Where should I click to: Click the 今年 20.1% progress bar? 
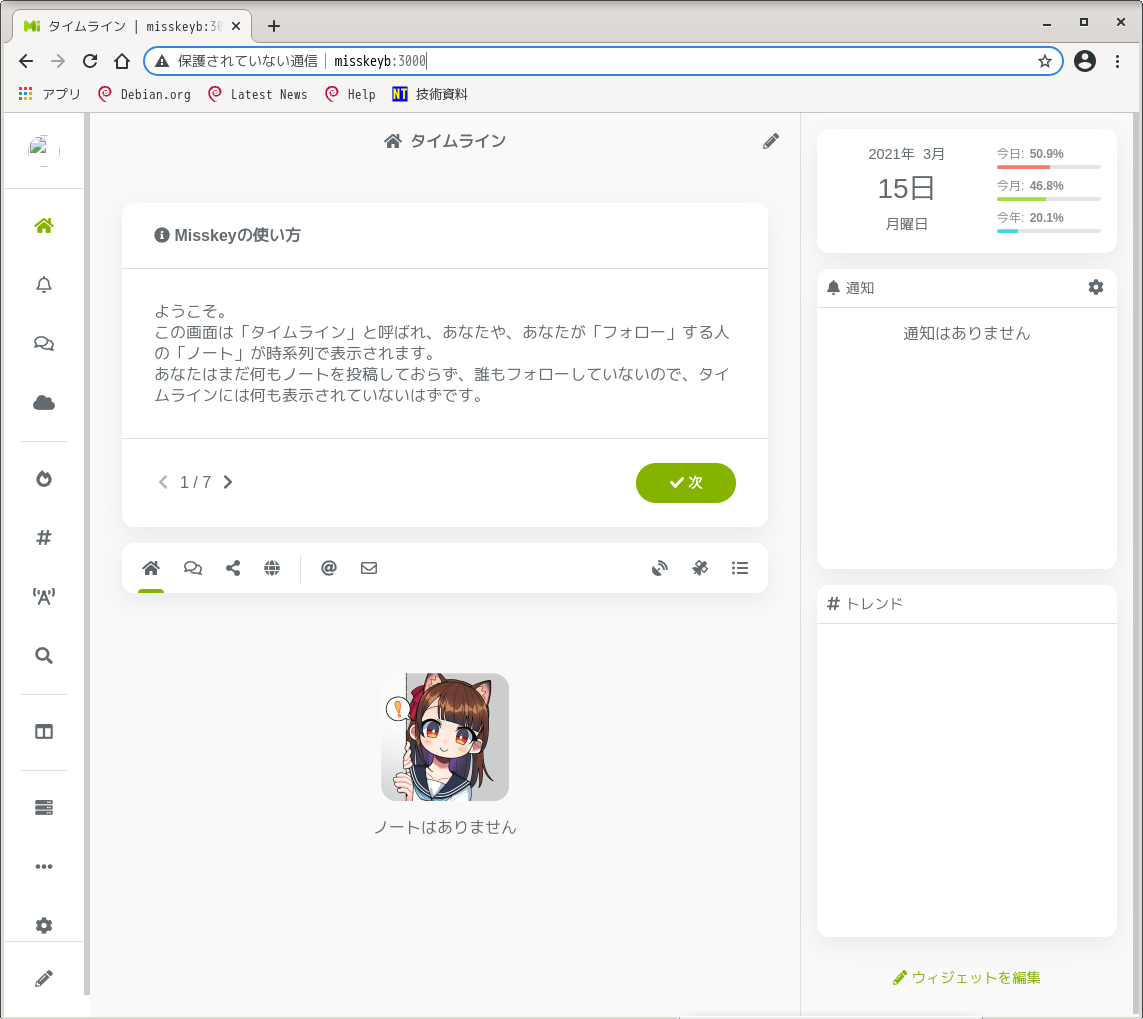(x=1048, y=231)
